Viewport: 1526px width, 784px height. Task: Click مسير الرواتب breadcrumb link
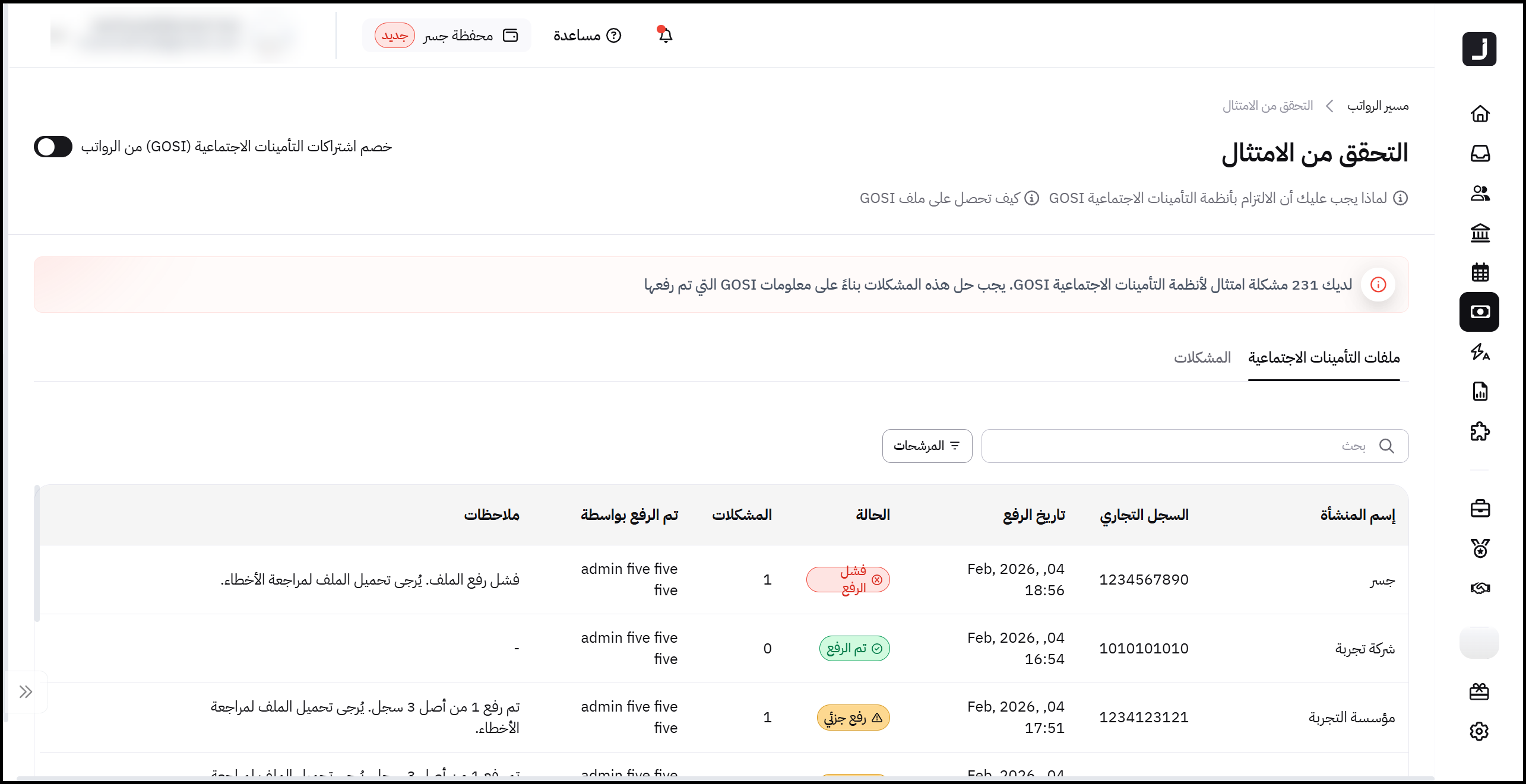pos(1378,106)
